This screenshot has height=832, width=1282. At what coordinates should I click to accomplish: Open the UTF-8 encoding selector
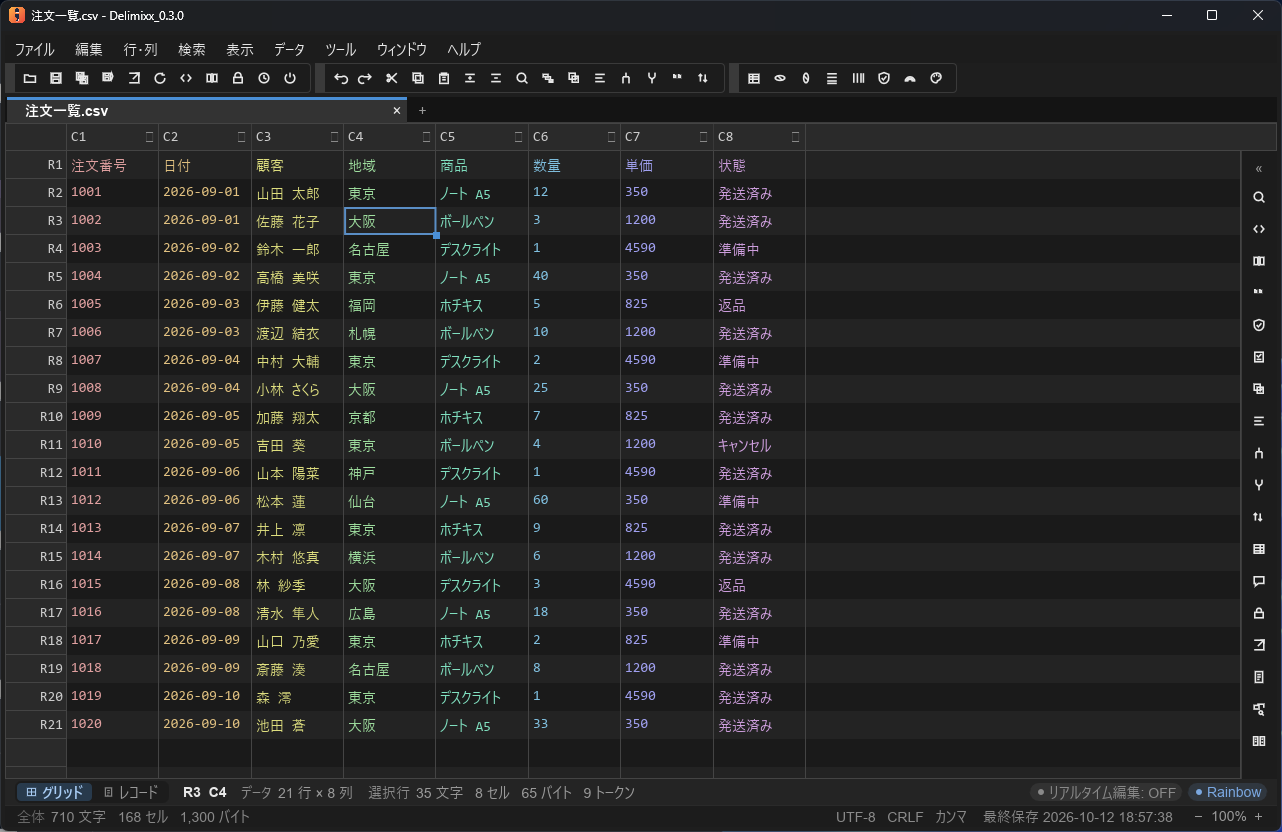(x=855, y=817)
